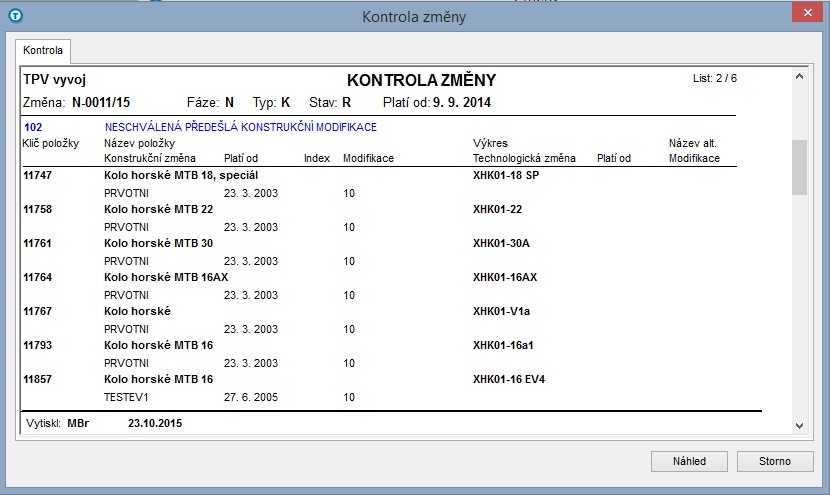Click the KONTROLA ZMĚNY report title
Image resolution: width=830 pixels, height=495 pixels.
coord(420,80)
